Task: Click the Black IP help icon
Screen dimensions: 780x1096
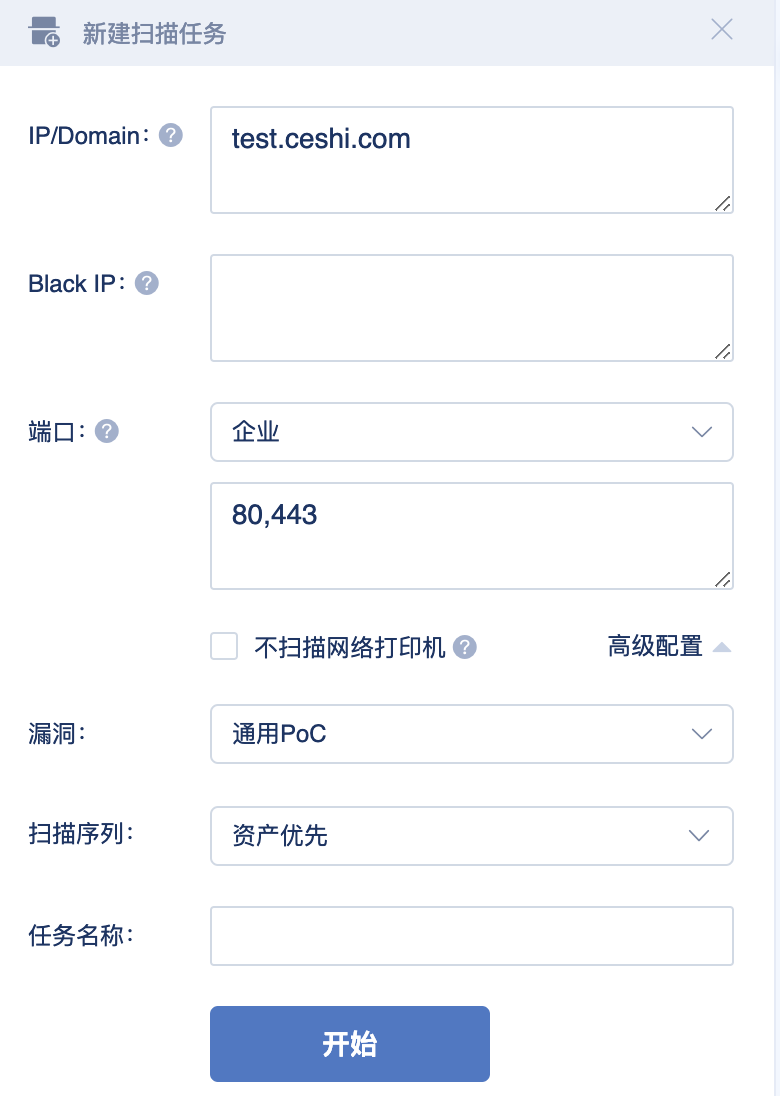Action: point(146,283)
